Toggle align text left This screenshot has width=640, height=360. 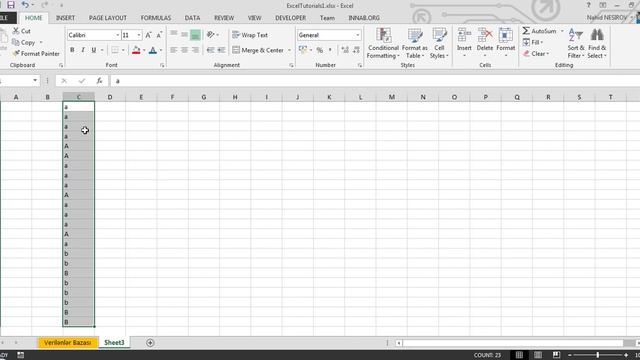coord(173,50)
